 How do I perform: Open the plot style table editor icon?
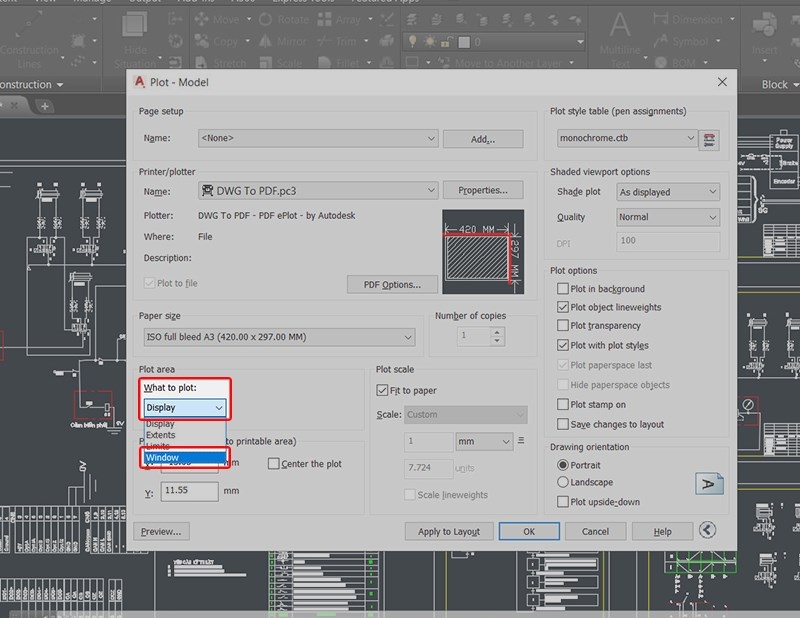point(710,139)
